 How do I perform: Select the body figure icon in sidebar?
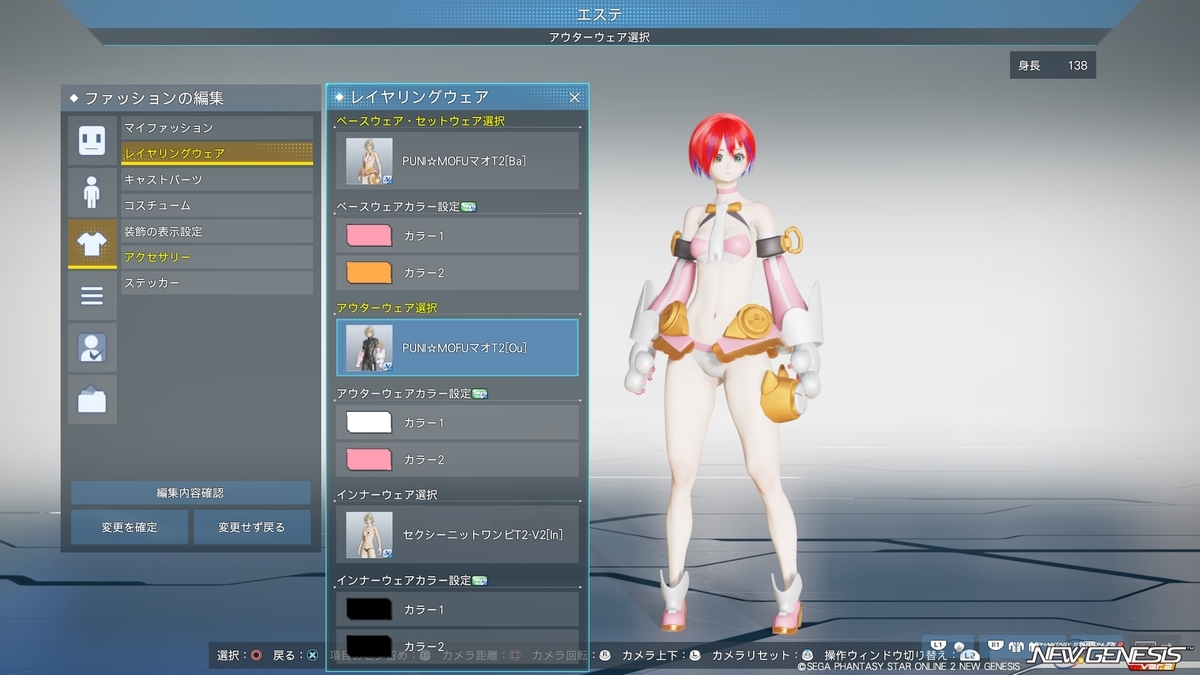92,193
